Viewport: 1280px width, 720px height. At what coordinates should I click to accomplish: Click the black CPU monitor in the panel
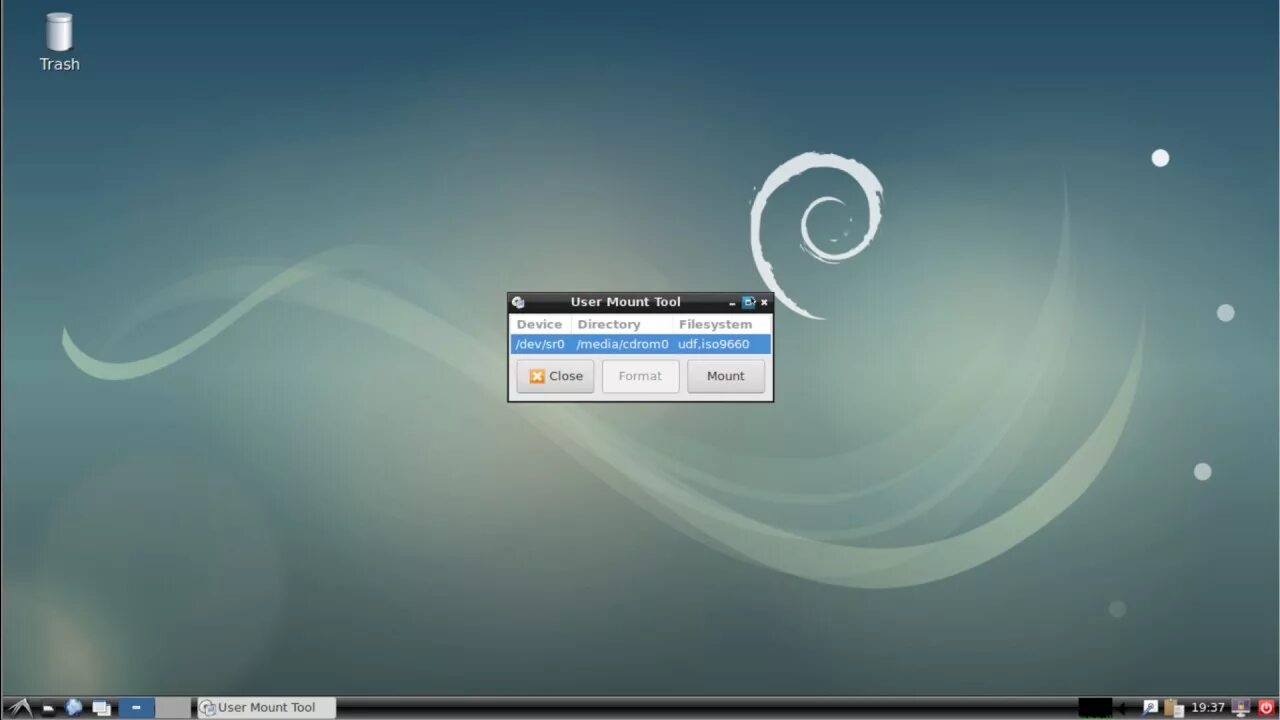point(1095,707)
